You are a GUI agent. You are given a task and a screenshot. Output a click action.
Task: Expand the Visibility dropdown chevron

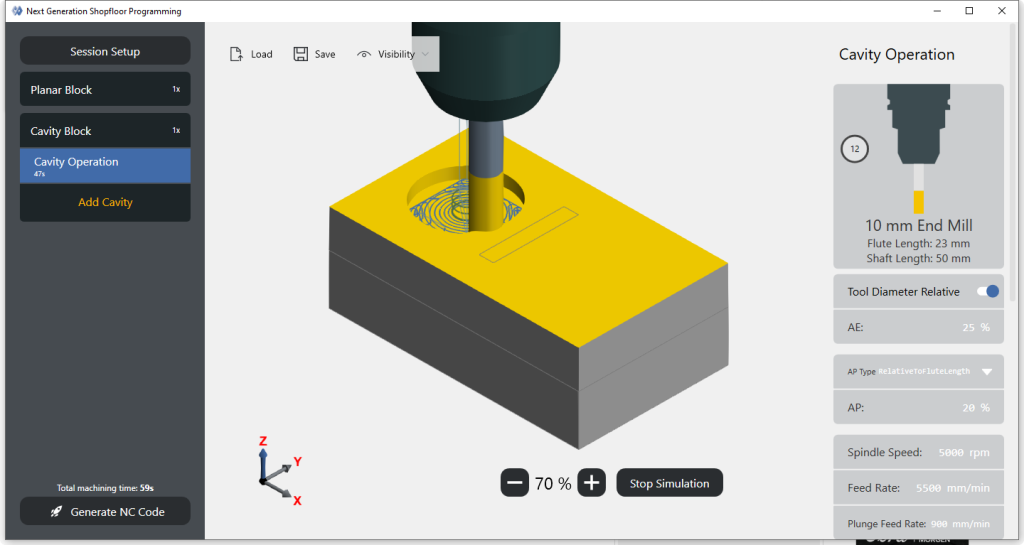point(425,54)
